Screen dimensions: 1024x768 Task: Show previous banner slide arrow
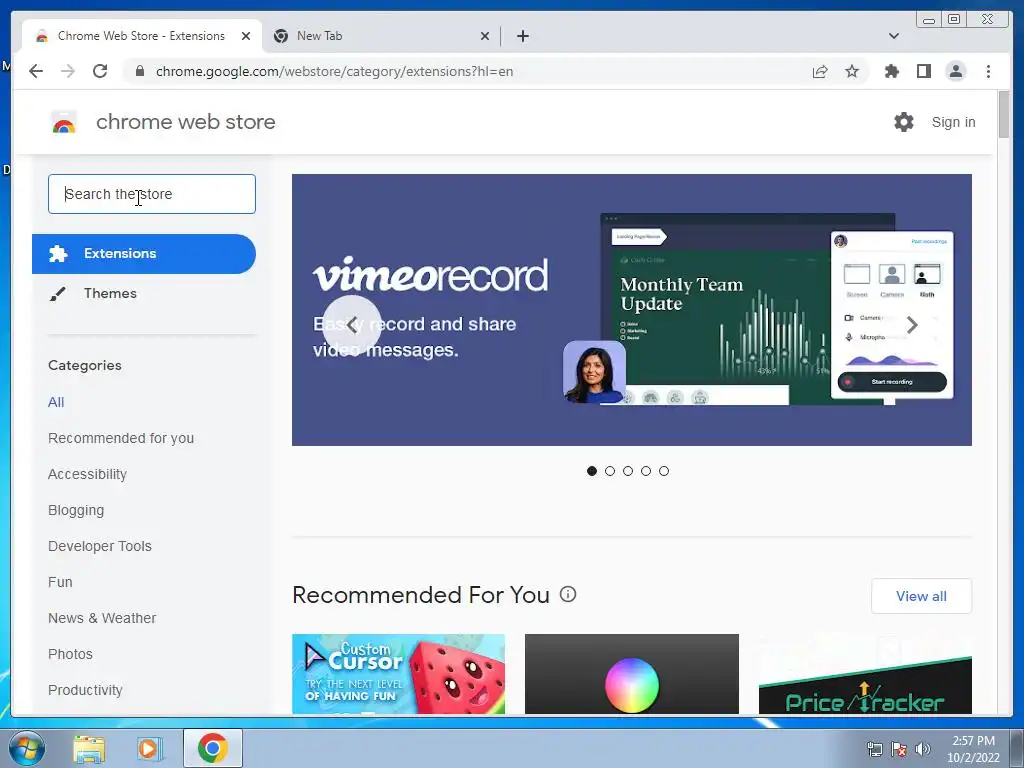click(x=351, y=325)
